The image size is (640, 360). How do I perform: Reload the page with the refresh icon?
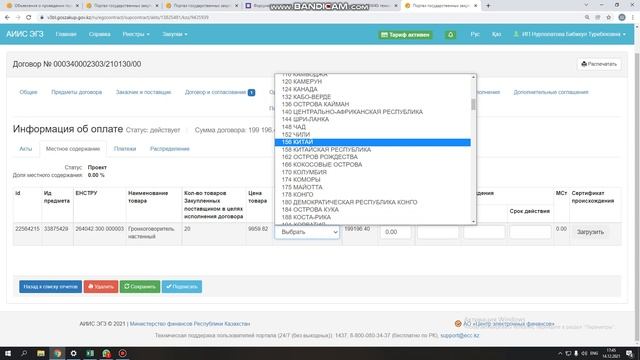click(29, 18)
